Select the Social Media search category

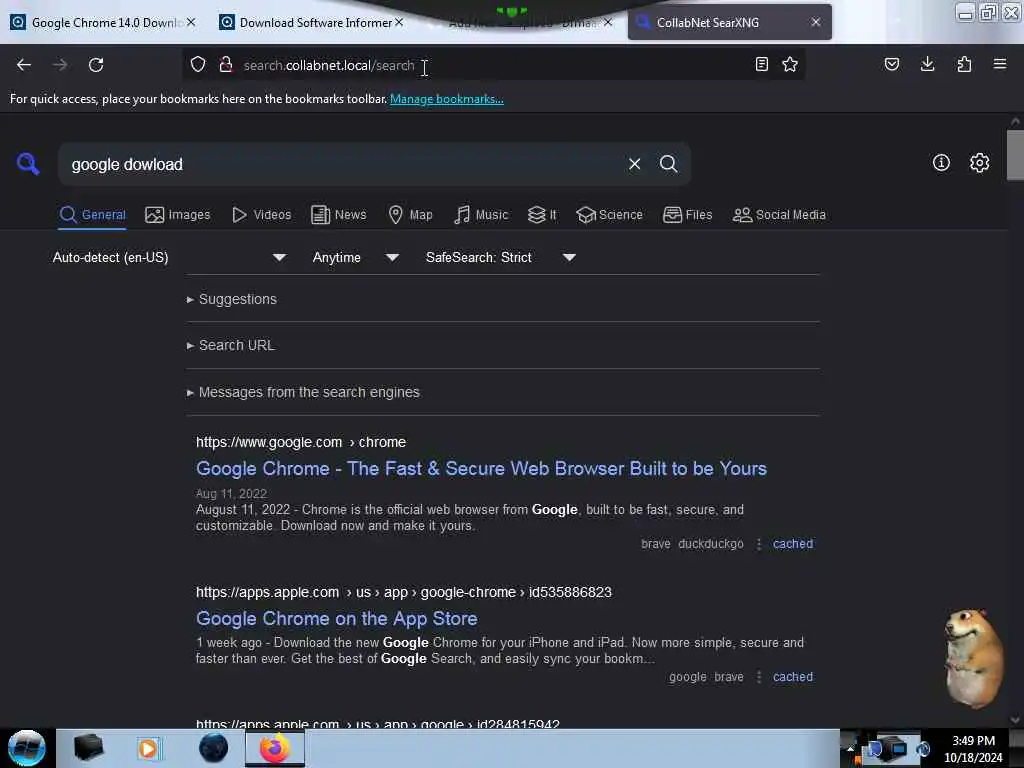coord(780,215)
